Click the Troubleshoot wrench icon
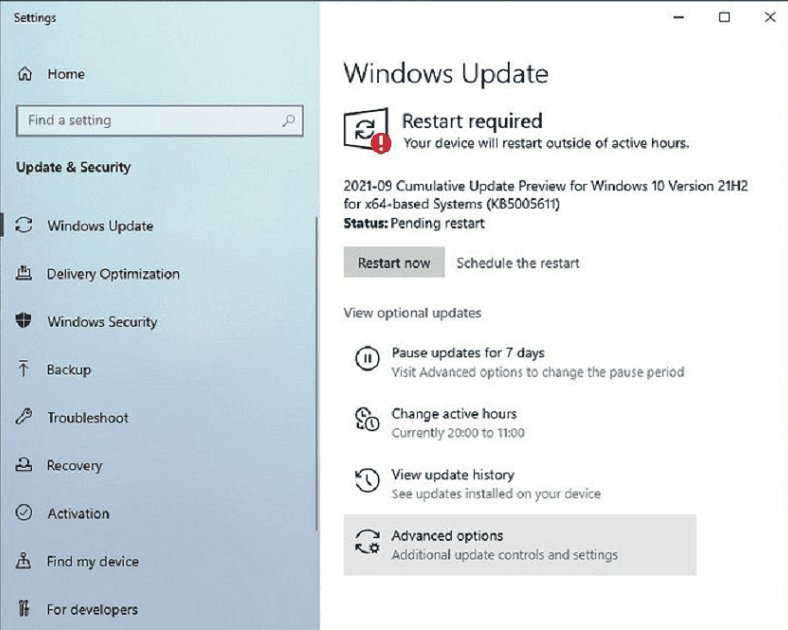Viewport: 788px width, 630px height. click(24, 417)
